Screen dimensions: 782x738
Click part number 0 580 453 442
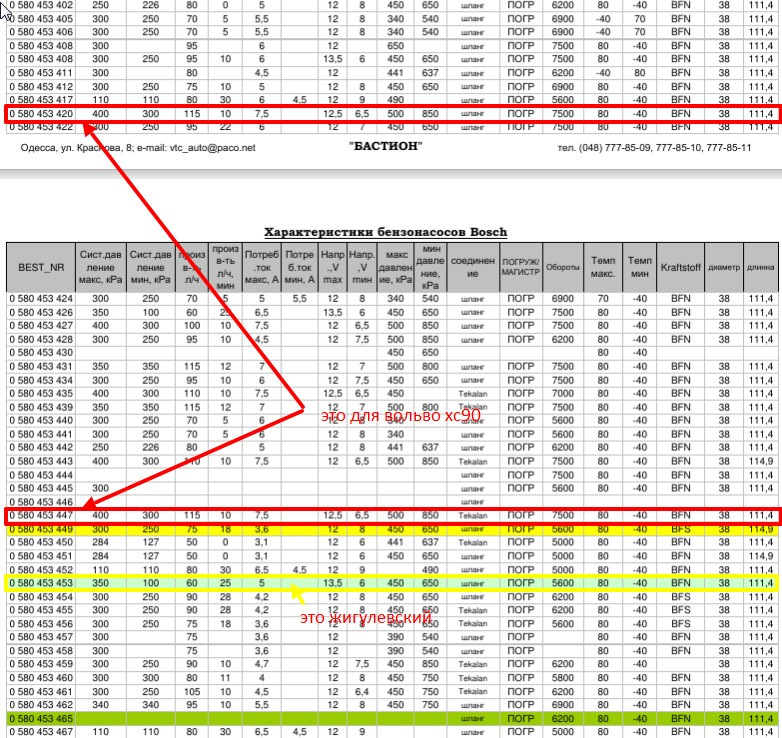coord(41,447)
